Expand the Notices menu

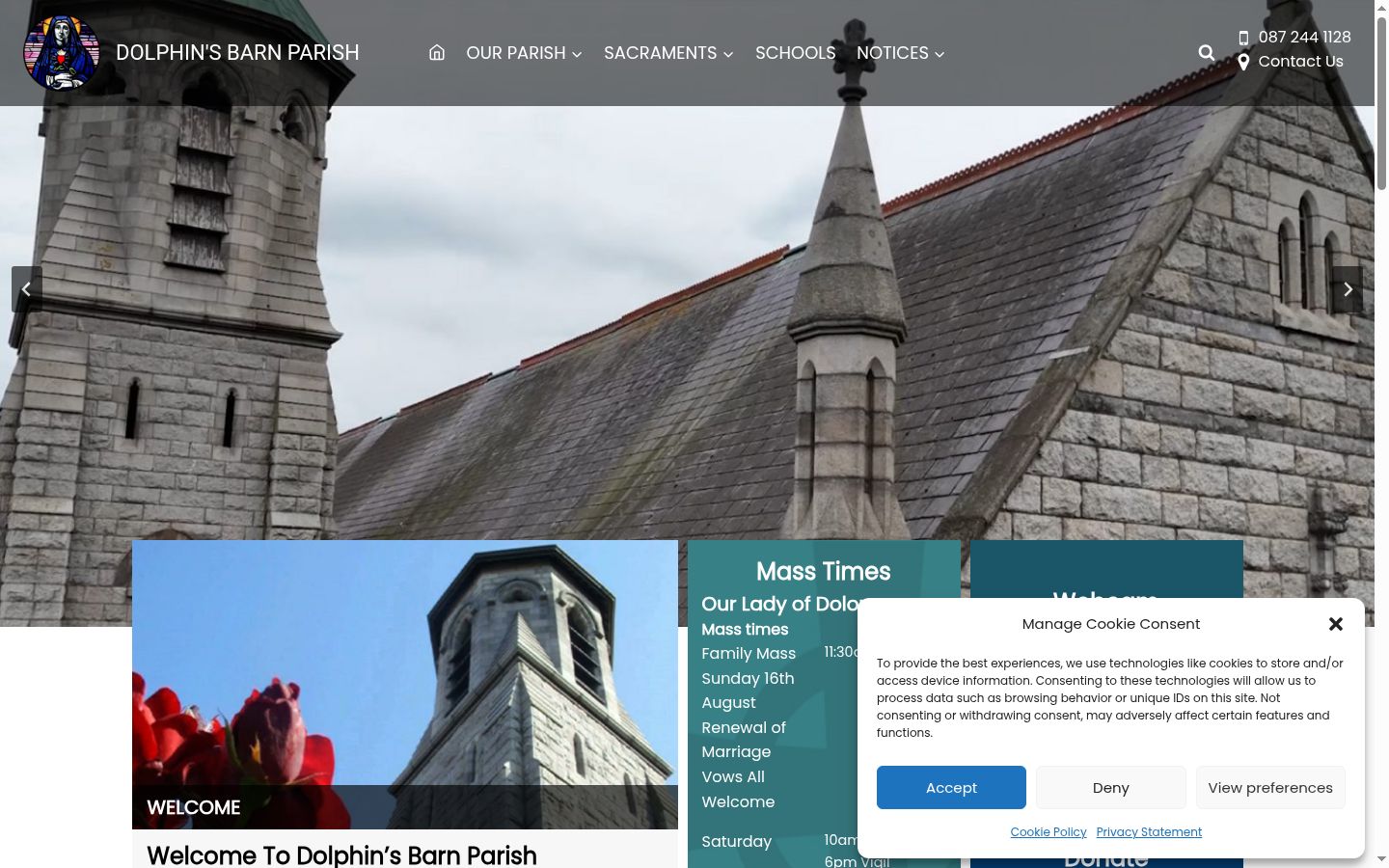pos(900,53)
